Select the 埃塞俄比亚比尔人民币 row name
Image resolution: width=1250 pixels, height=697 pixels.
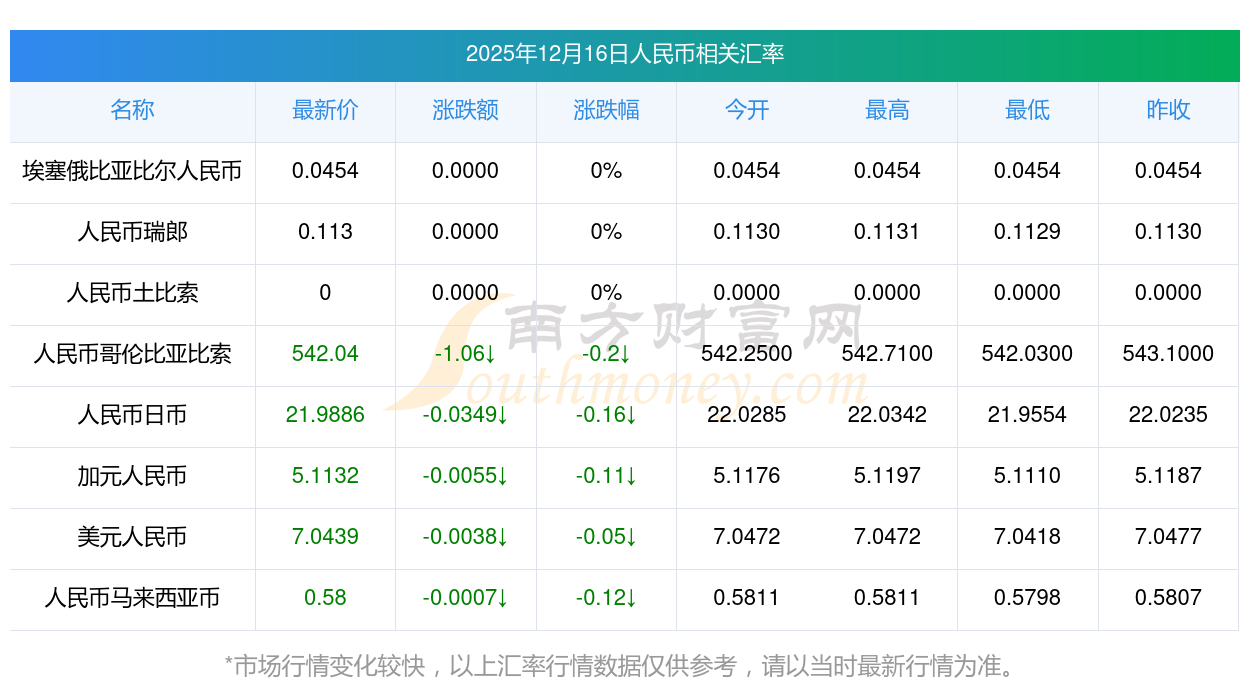132,171
